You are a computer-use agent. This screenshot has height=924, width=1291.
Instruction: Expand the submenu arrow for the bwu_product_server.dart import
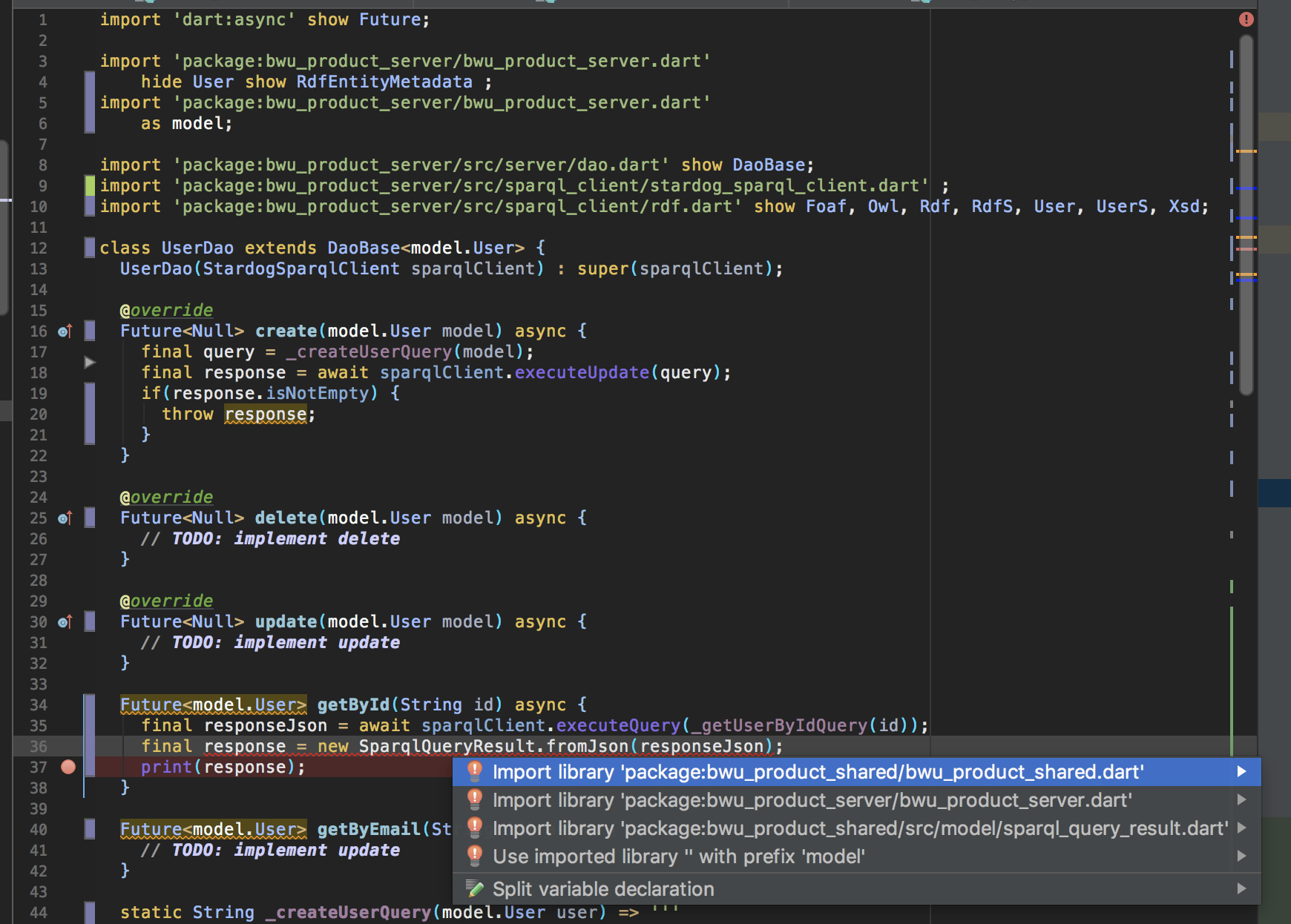(x=1241, y=800)
